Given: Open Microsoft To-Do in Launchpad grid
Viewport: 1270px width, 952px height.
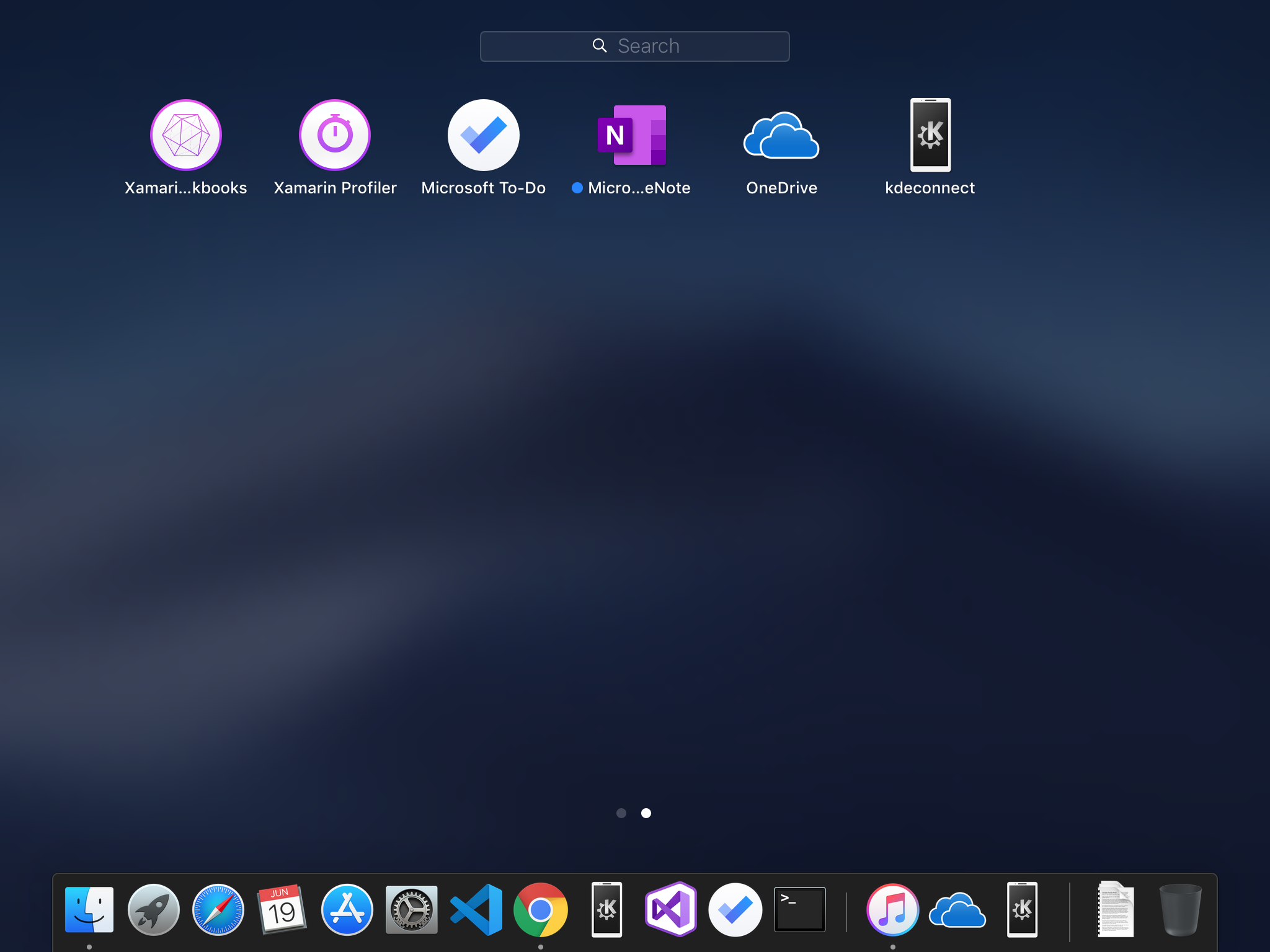Looking at the screenshot, I should [484, 135].
